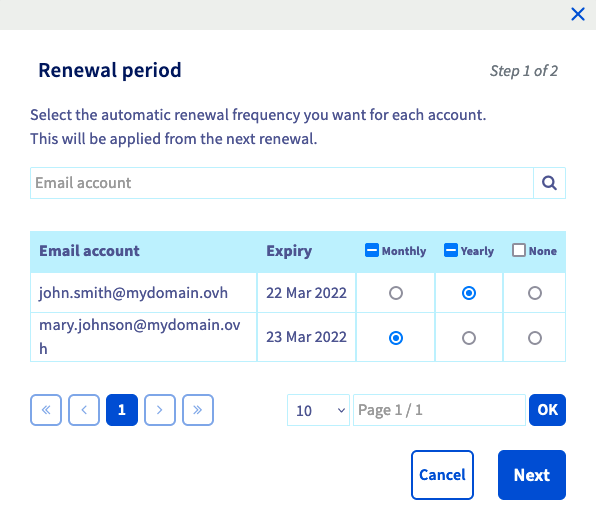This screenshot has height=517, width=596.
Task: Toggle the Monthly column header checkbox
Action: pos(372,251)
